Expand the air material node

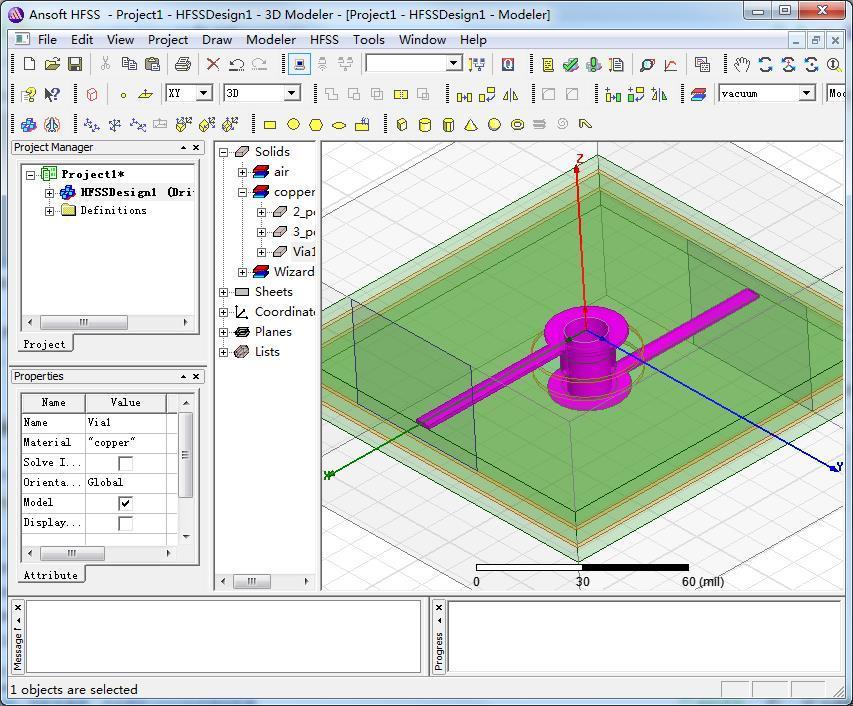[x=243, y=173]
